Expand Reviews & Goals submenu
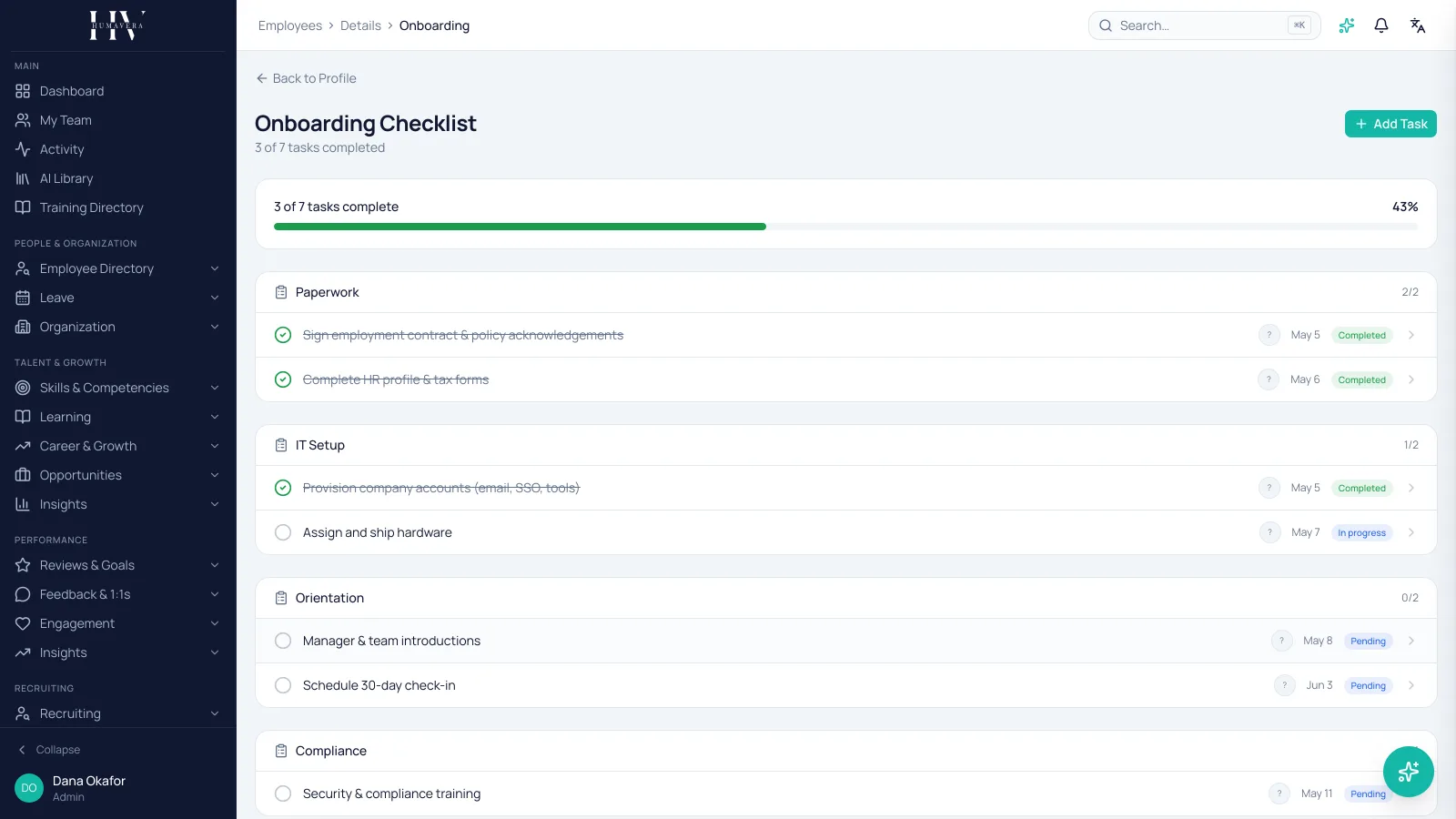The width and height of the screenshot is (1456, 819). click(x=215, y=565)
